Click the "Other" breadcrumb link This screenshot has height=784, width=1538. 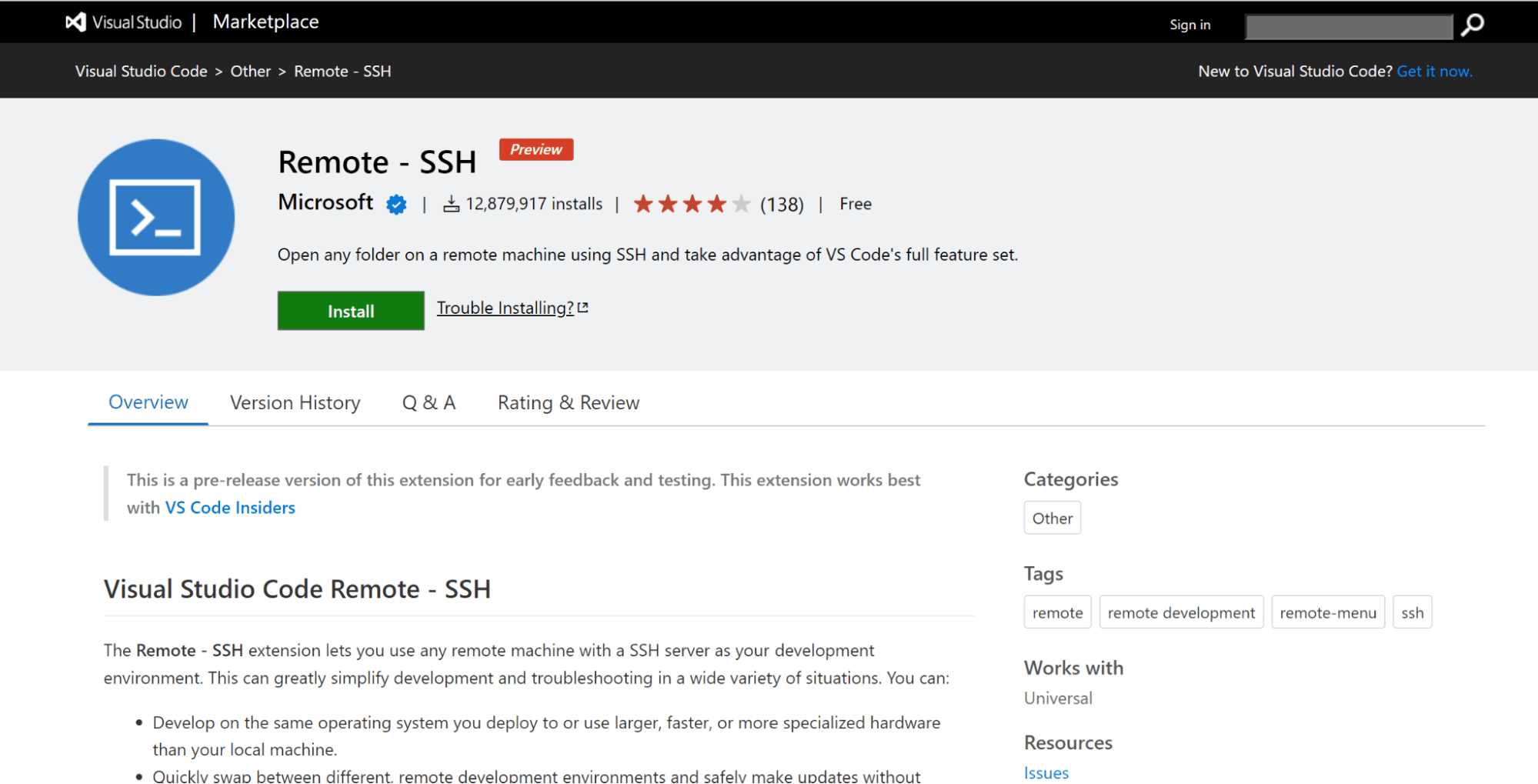tap(250, 71)
